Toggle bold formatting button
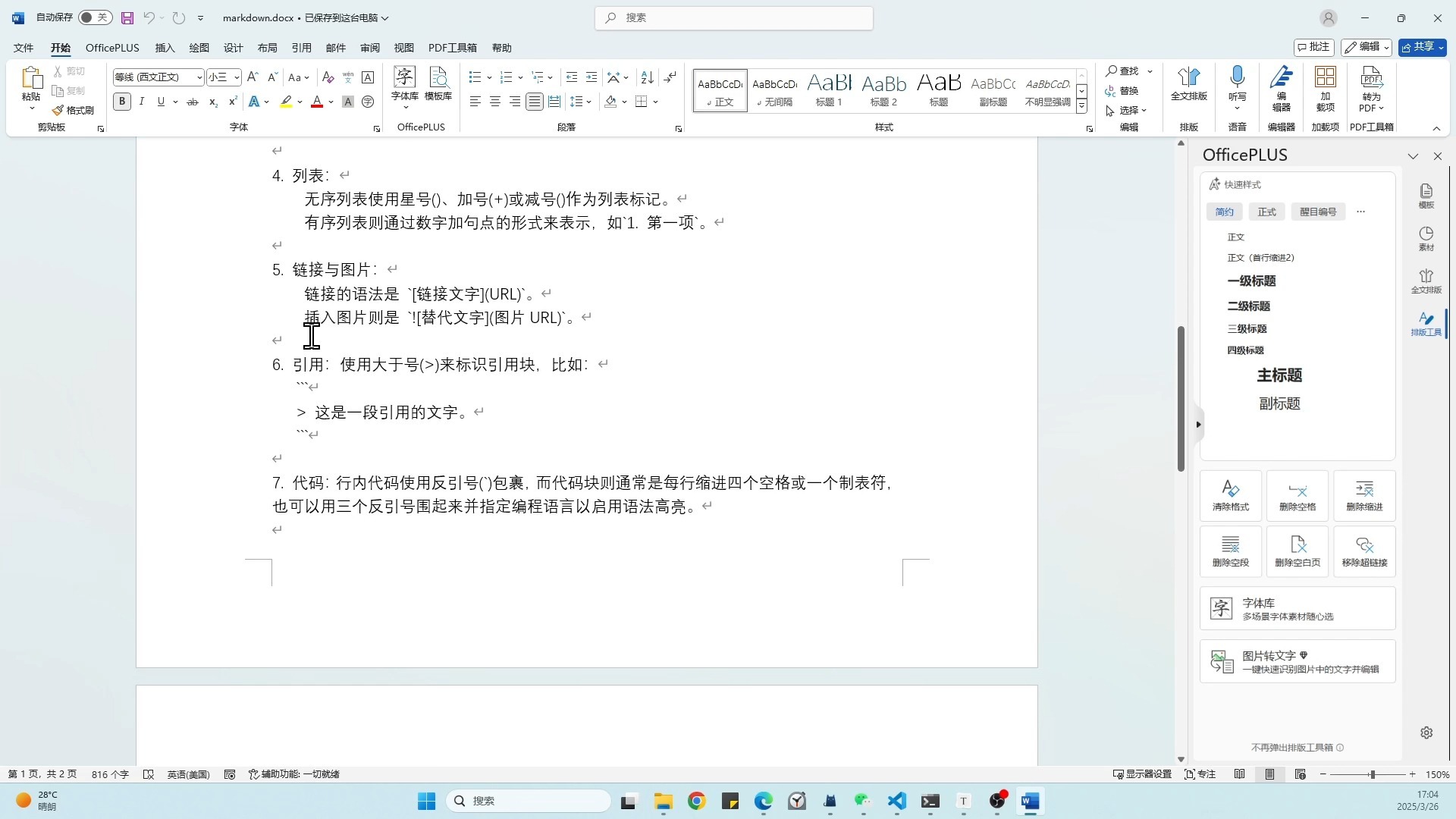This screenshot has height=819, width=1456. pyautogui.click(x=121, y=102)
